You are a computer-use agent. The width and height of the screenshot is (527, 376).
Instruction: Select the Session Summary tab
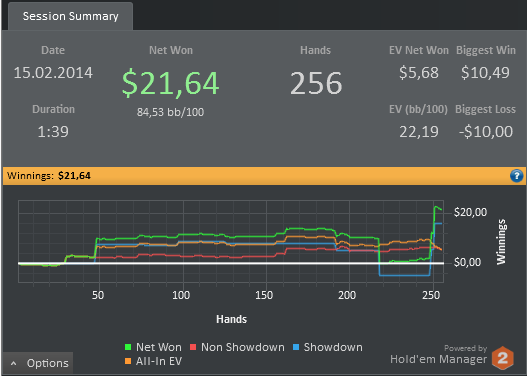71,16
